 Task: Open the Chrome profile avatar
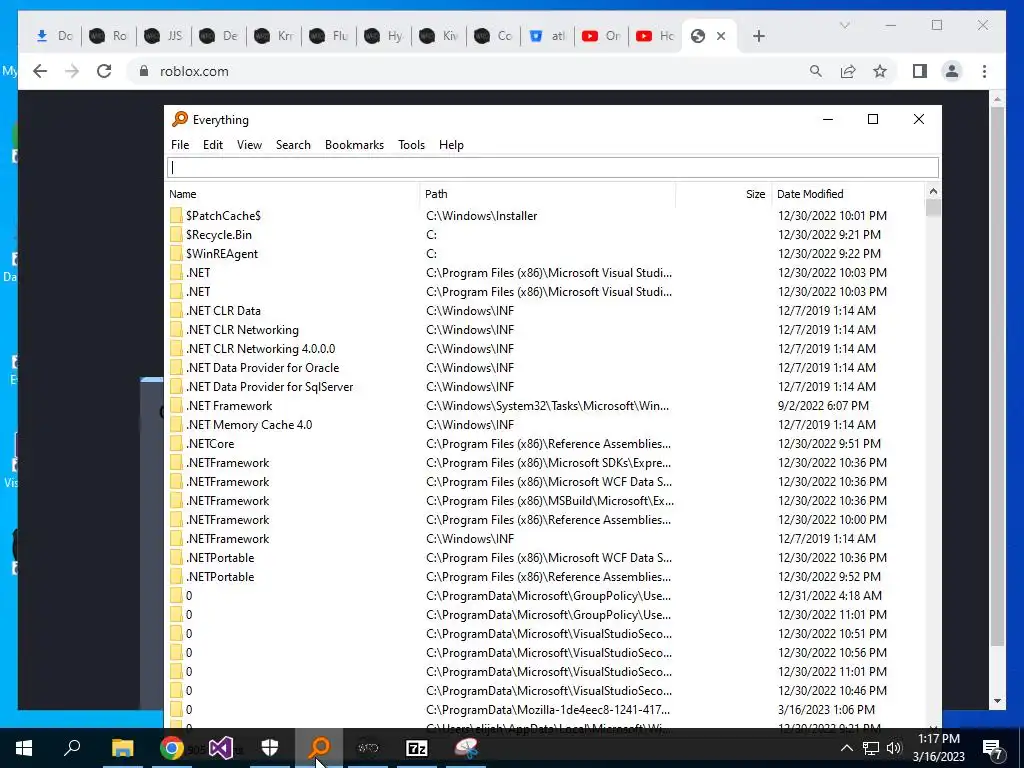(952, 71)
